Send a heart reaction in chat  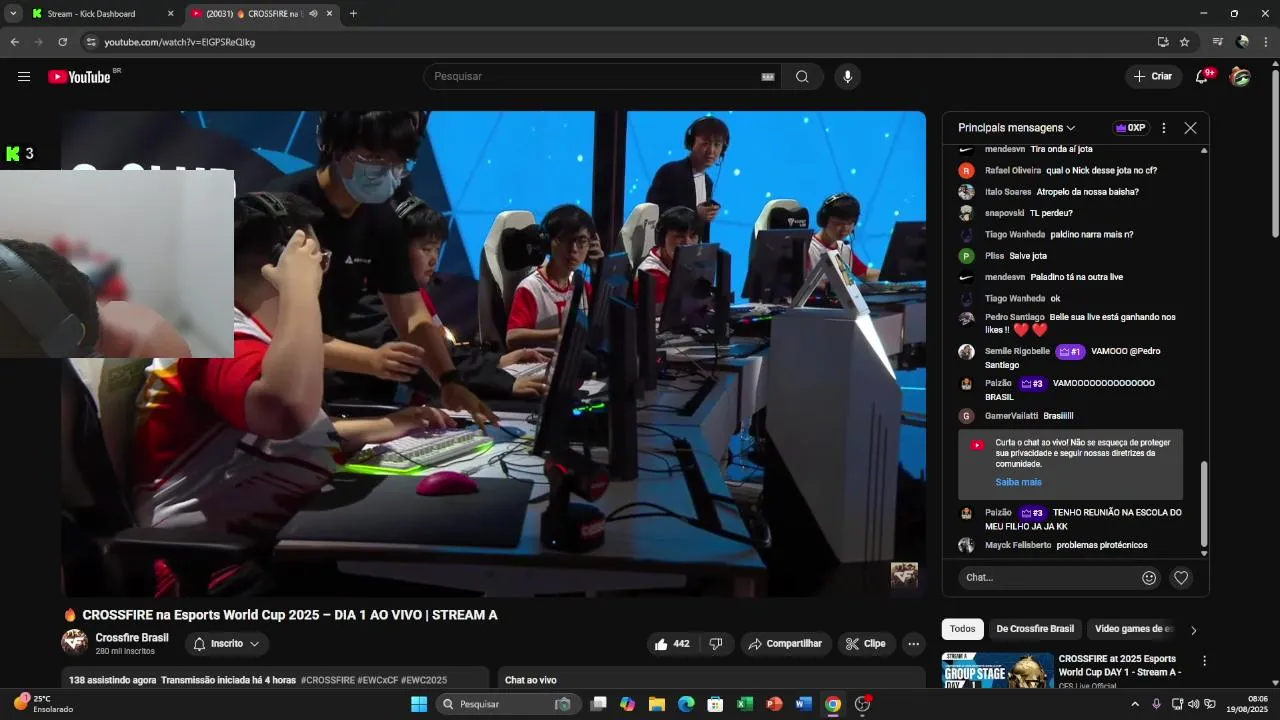click(1181, 577)
